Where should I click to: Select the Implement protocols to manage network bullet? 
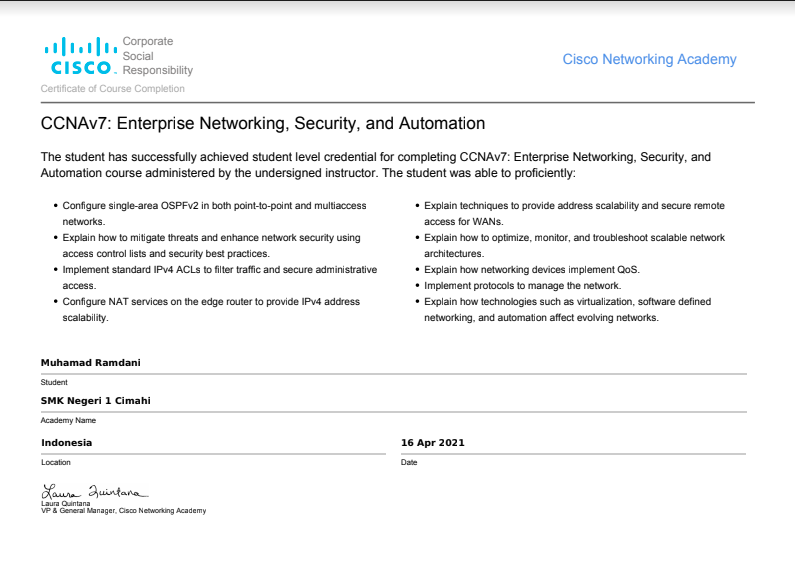click(x=522, y=285)
